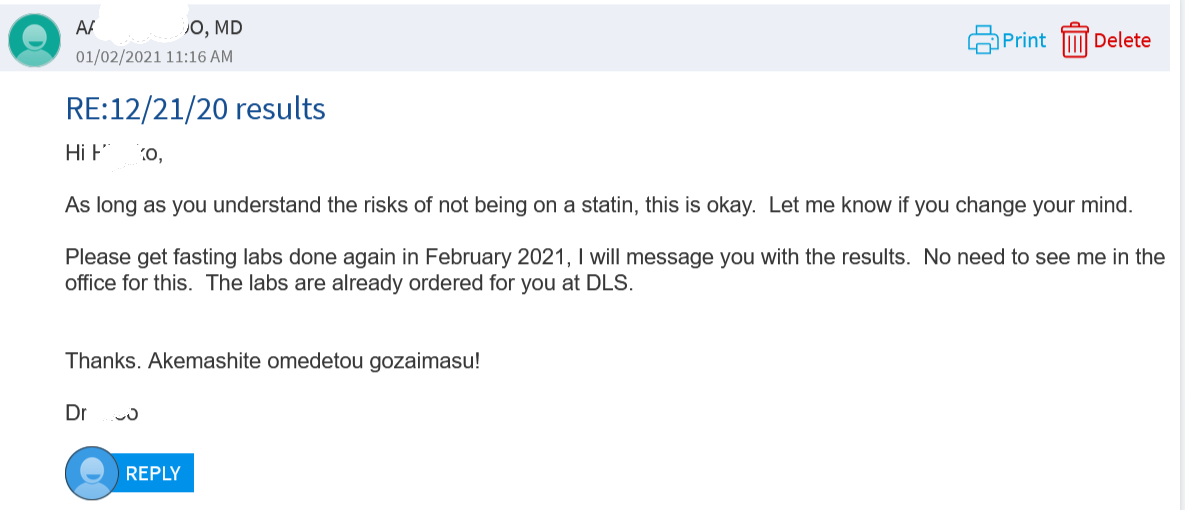Click the sender's green avatar icon
The height and width of the screenshot is (510, 1185).
[x=34, y=40]
